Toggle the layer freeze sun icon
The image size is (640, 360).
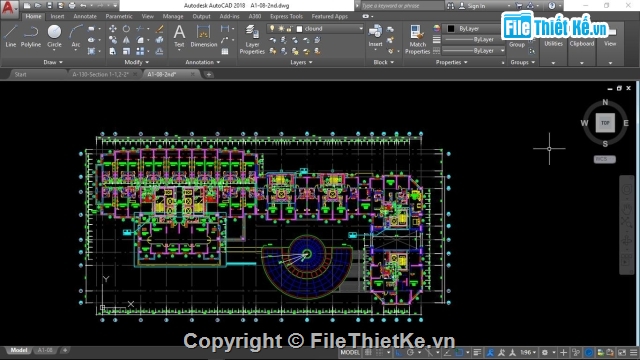tap(281, 29)
